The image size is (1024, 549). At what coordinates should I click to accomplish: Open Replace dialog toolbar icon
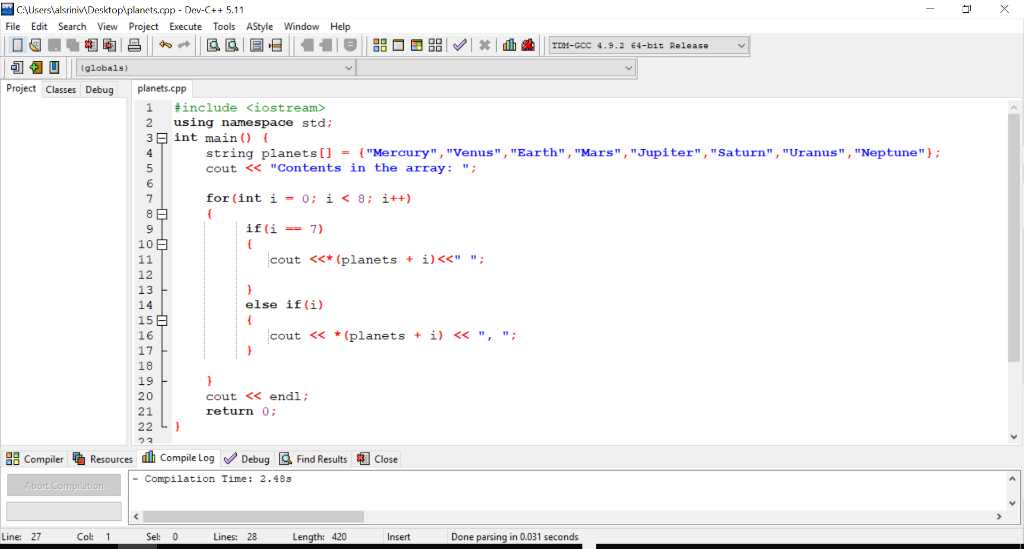[x=232, y=45]
